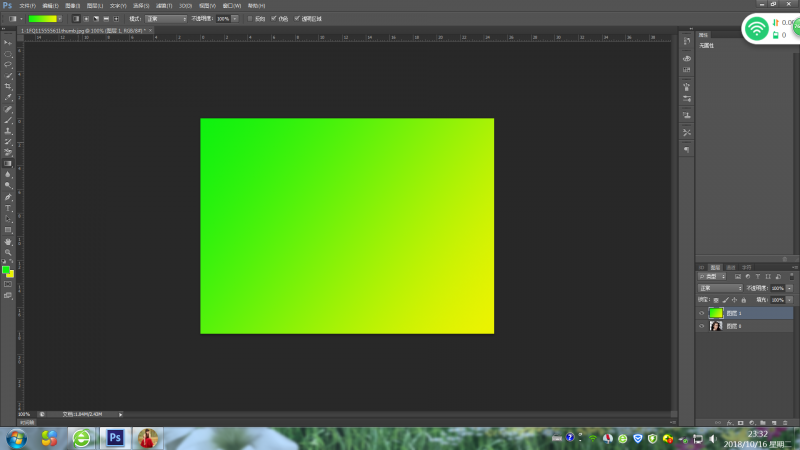This screenshot has height=450, width=800.
Task: Toggle the 仿色 (Dither) checkbox
Action: coord(274,18)
